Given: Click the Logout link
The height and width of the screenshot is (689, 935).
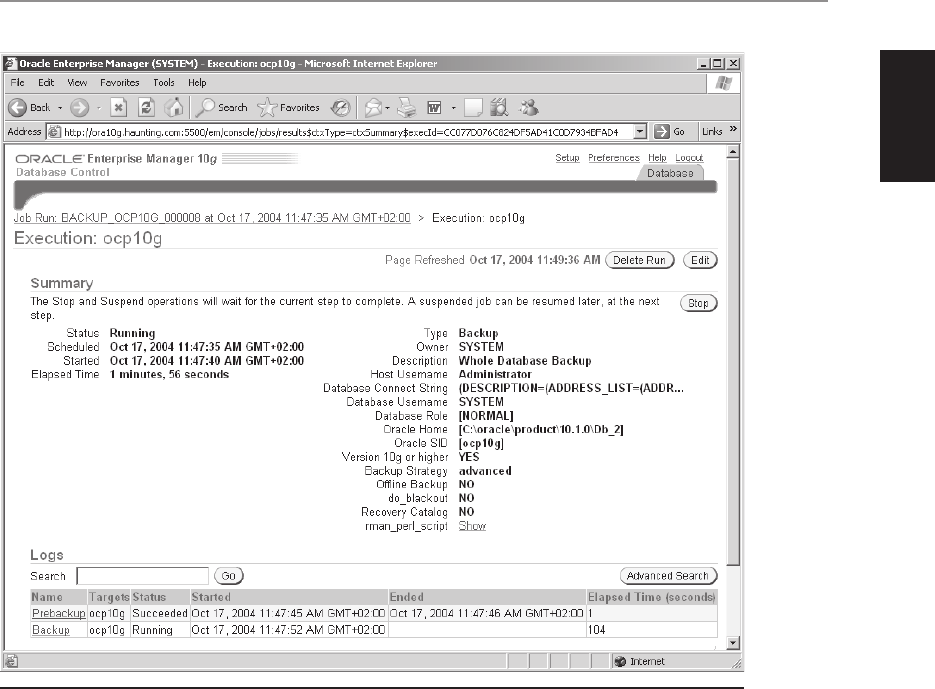Looking at the screenshot, I should click(689, 157).
